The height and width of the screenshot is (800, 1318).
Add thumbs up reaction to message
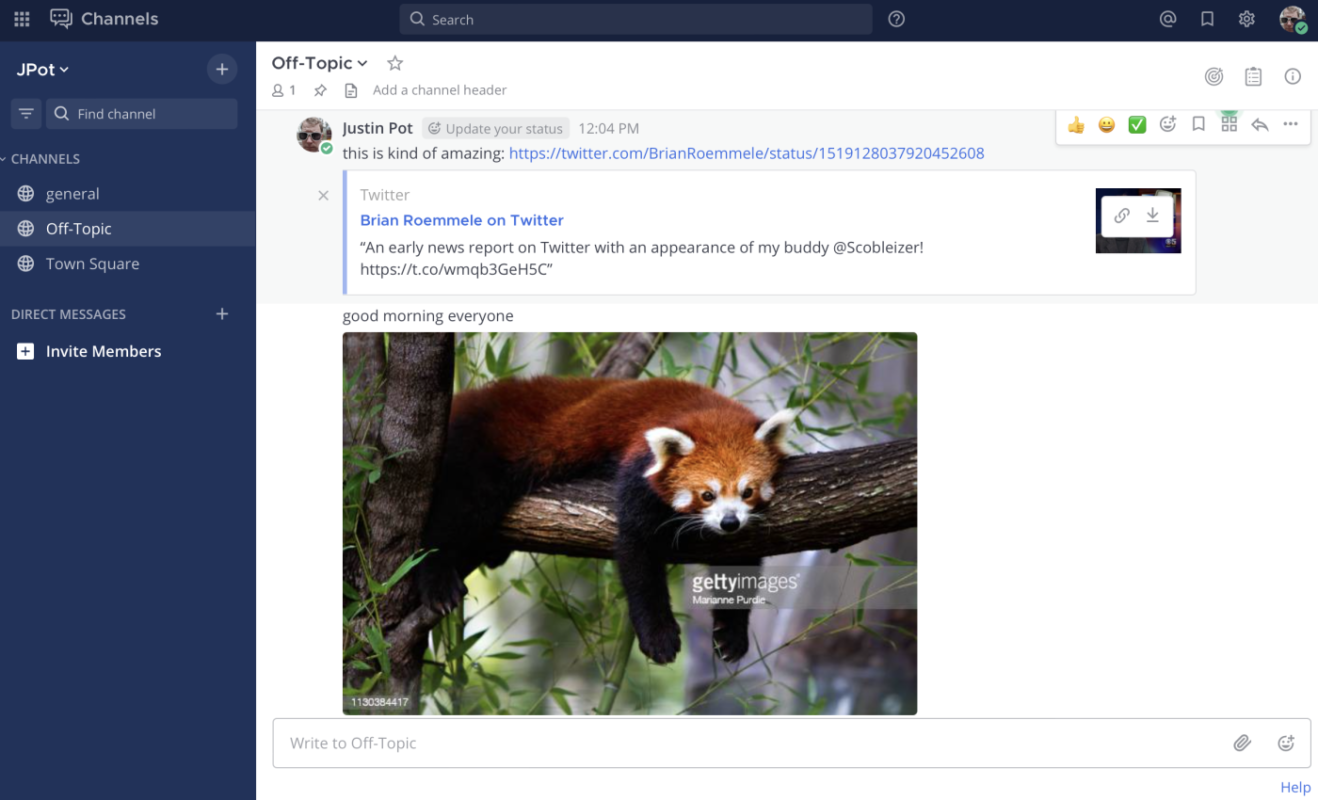tap(1076, 125)
